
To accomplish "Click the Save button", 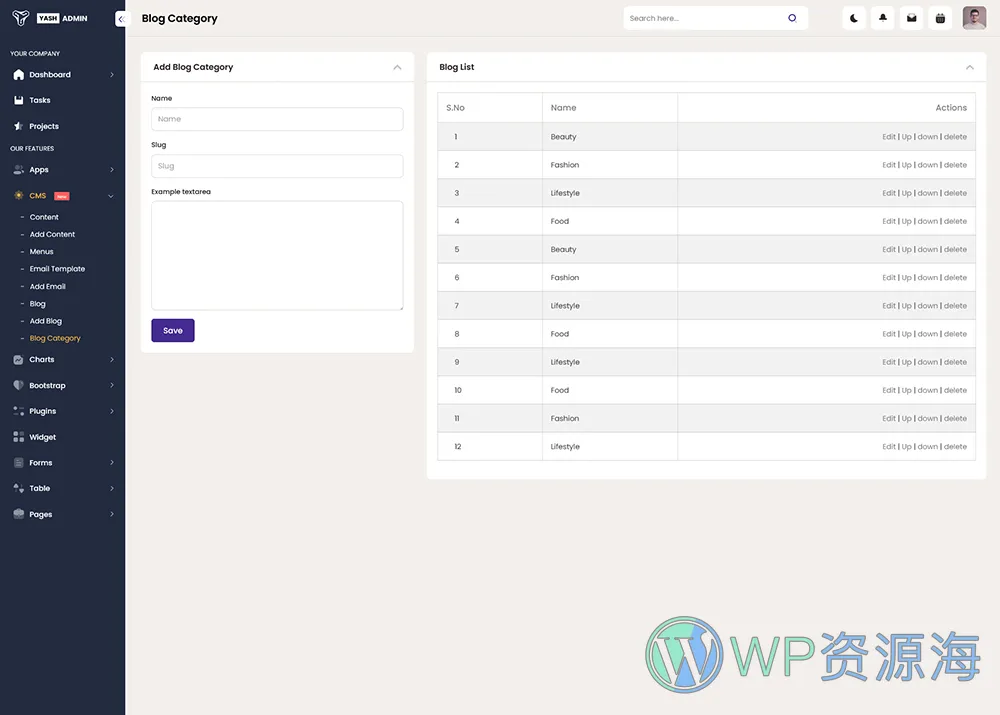I will click(173, 330).
